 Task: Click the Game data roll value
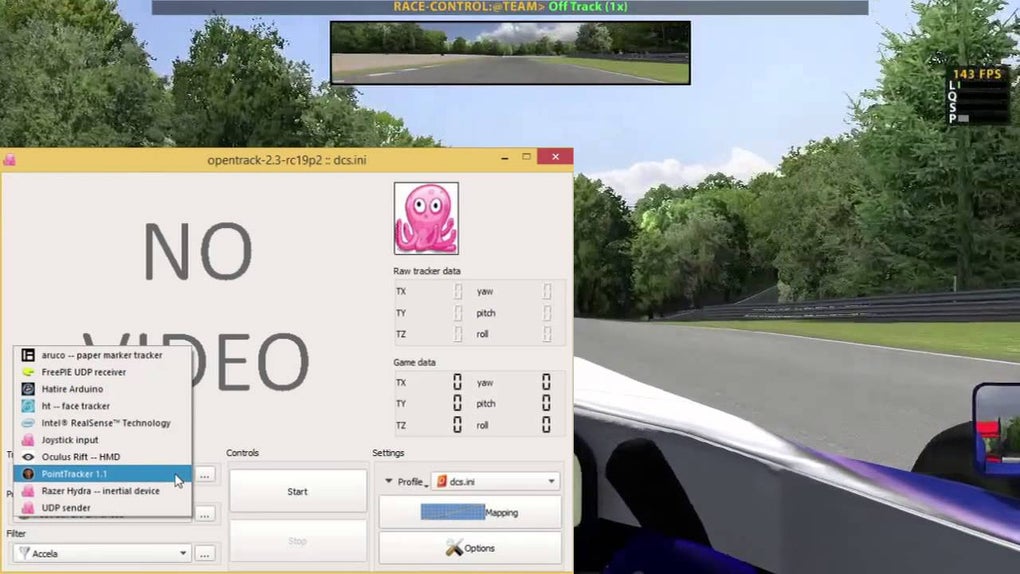pyautogui.click(x=546, y=425)
